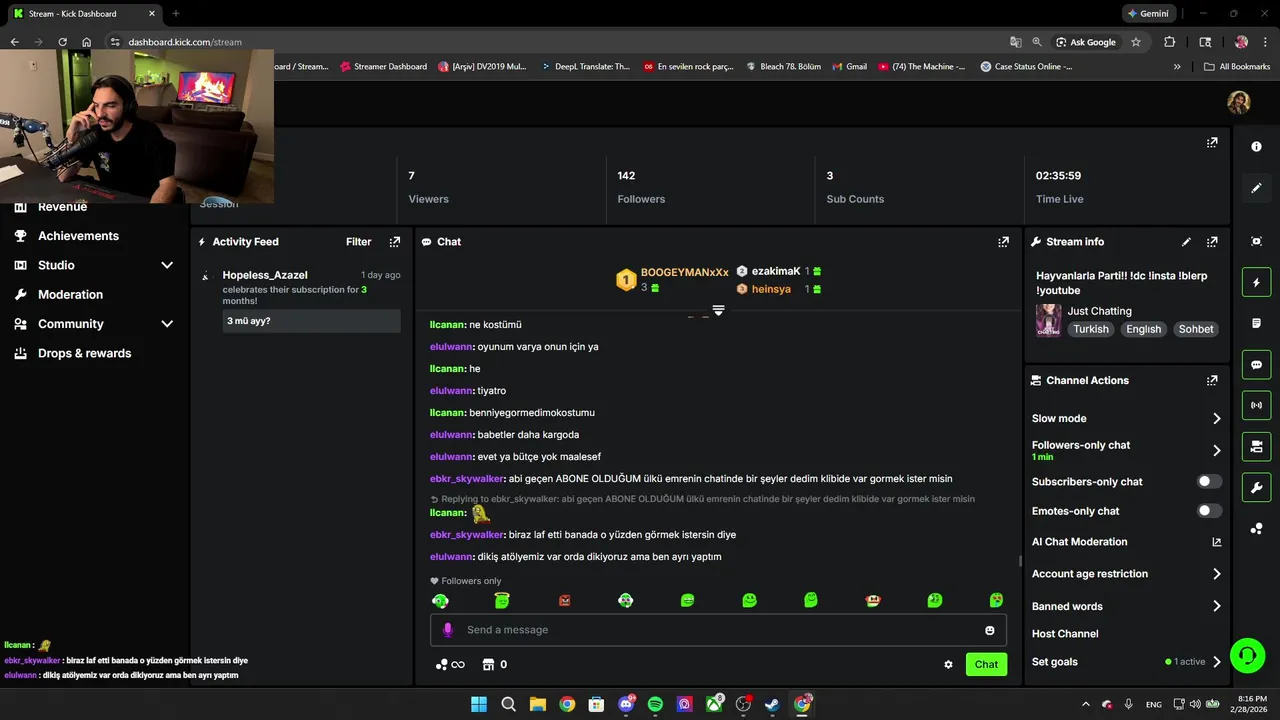Expand the Community sidebar menu chevron
The width and height of the screenshot is (1280, 720).
(x=167, y=324)
